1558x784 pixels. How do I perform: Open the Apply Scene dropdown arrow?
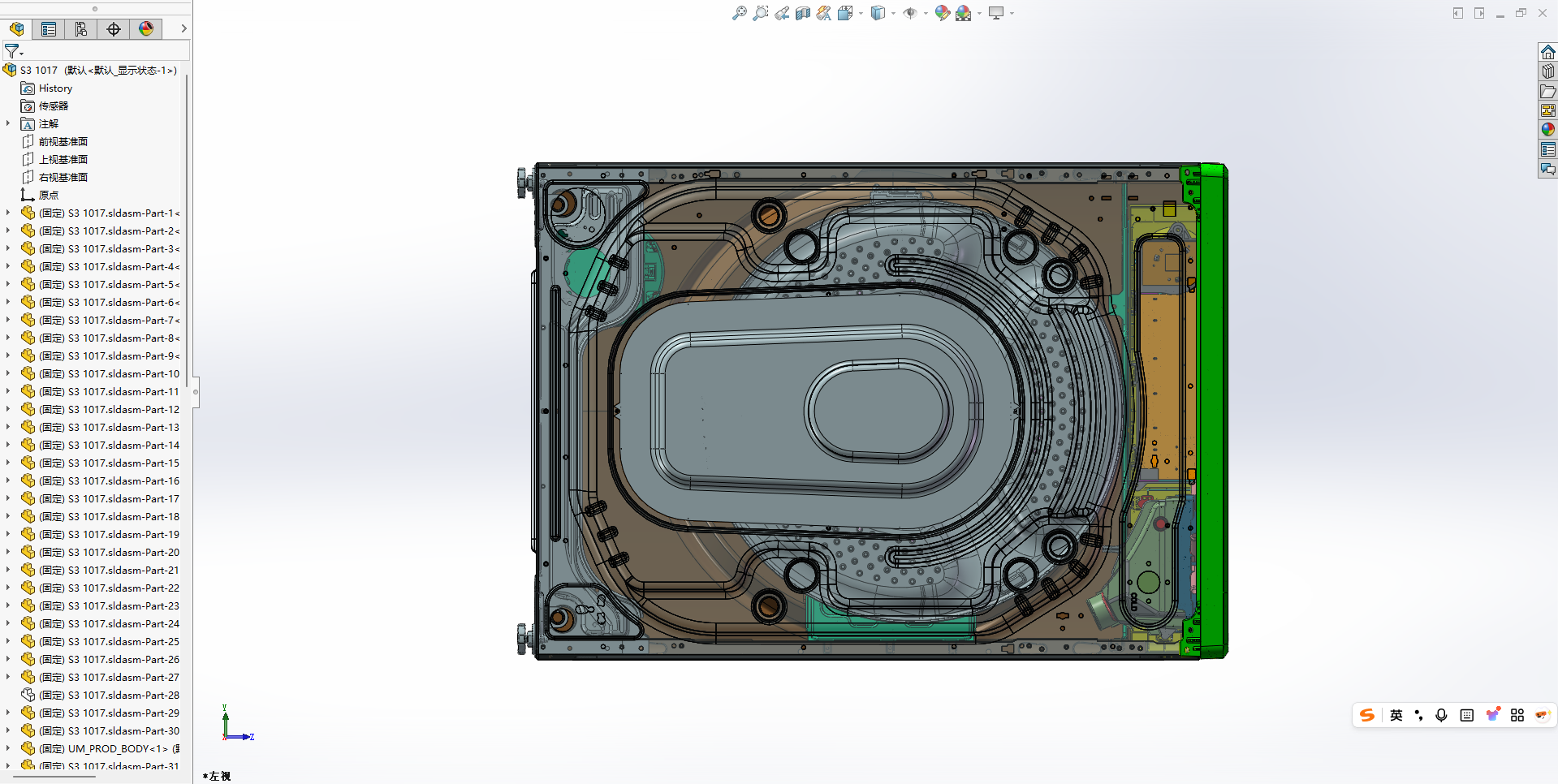point(979,13)
